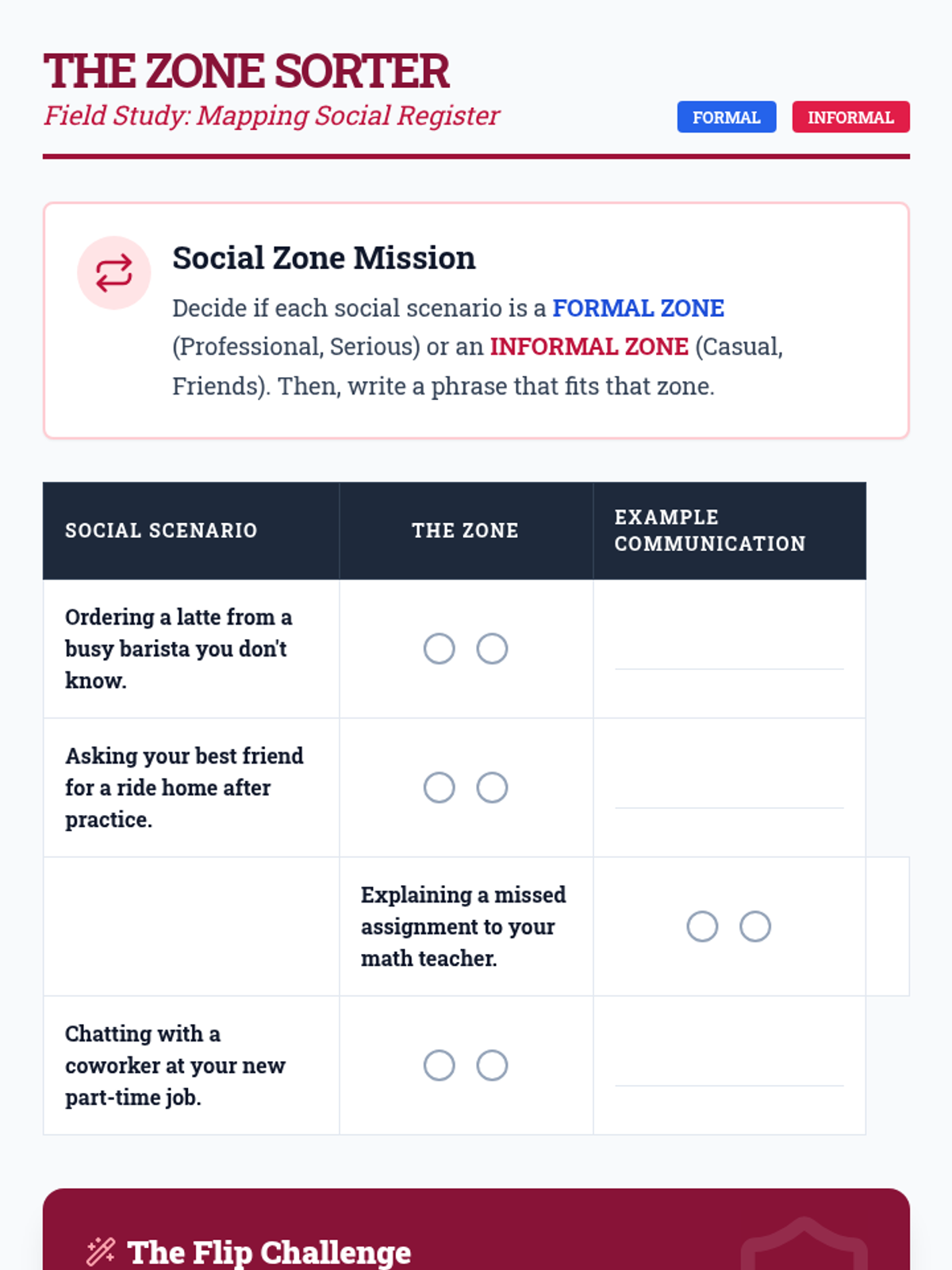
Task: Pick second radio for math teacher scenario
Action: coord(755,926)
